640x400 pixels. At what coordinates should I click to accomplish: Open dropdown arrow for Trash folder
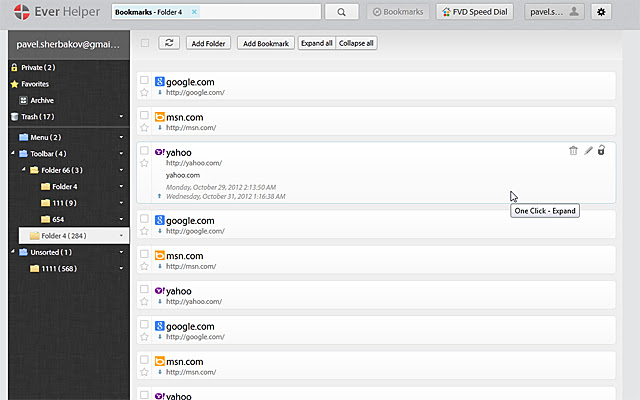coord(121,117)
